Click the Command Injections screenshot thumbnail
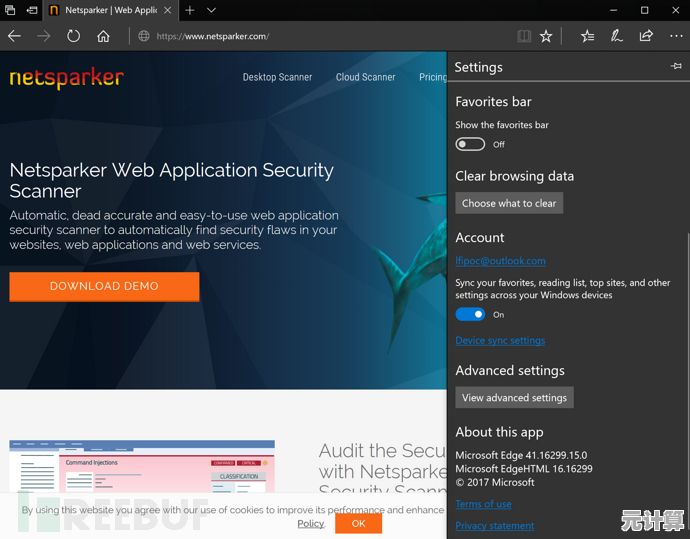690x539 pixels. tap(142, 466)
